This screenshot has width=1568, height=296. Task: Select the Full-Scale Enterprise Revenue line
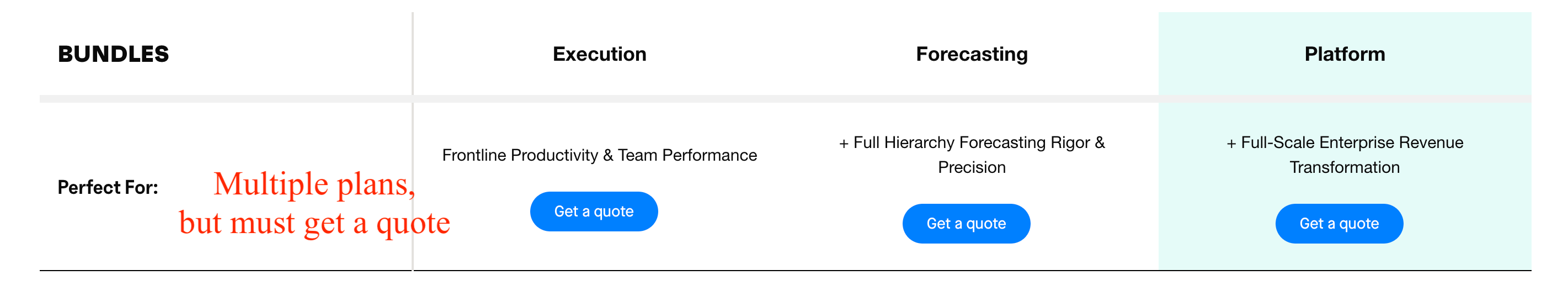point(1345,142)
